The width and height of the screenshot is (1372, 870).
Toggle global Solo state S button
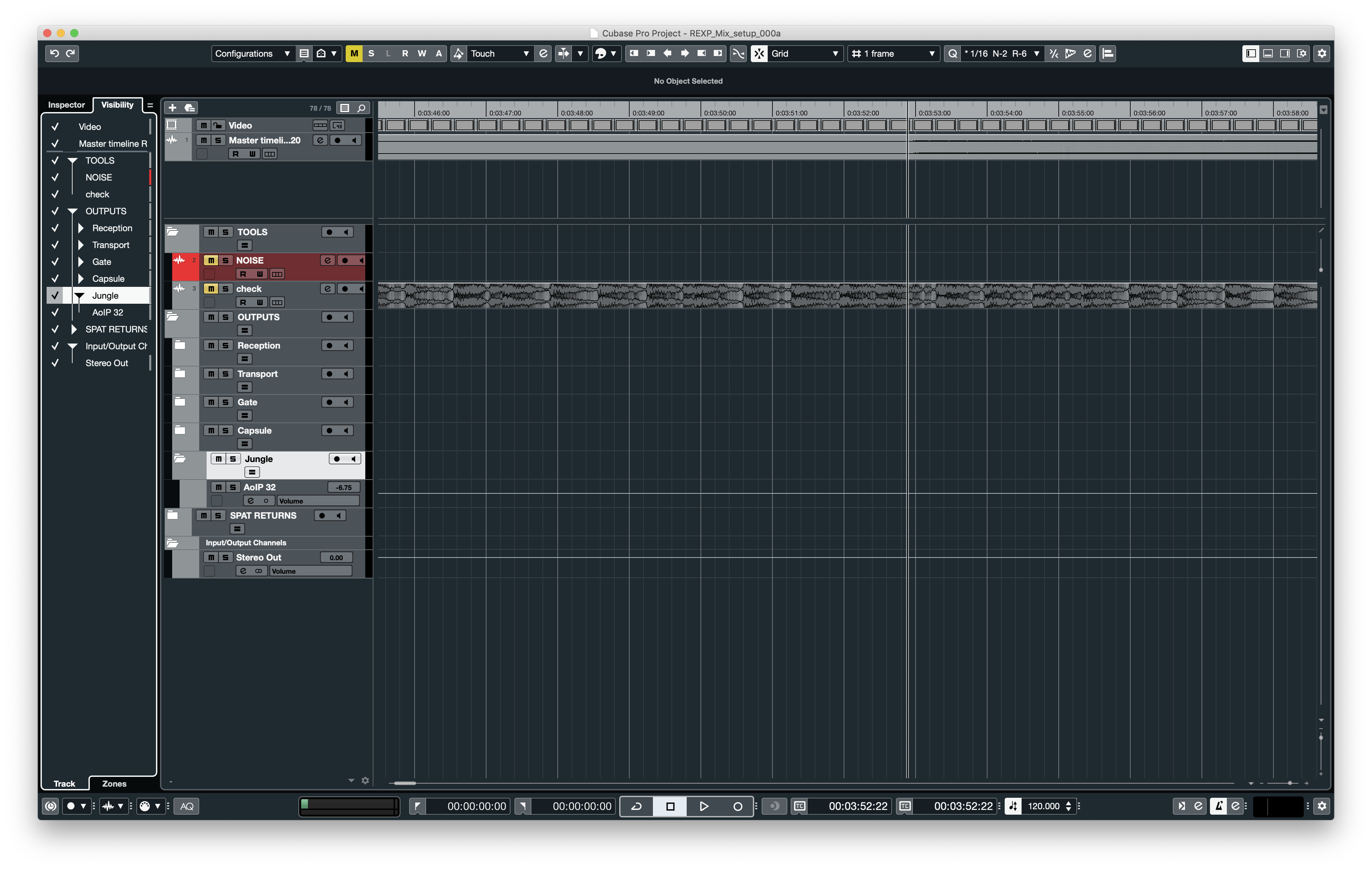pyautogui.click(x=371, y=54)
